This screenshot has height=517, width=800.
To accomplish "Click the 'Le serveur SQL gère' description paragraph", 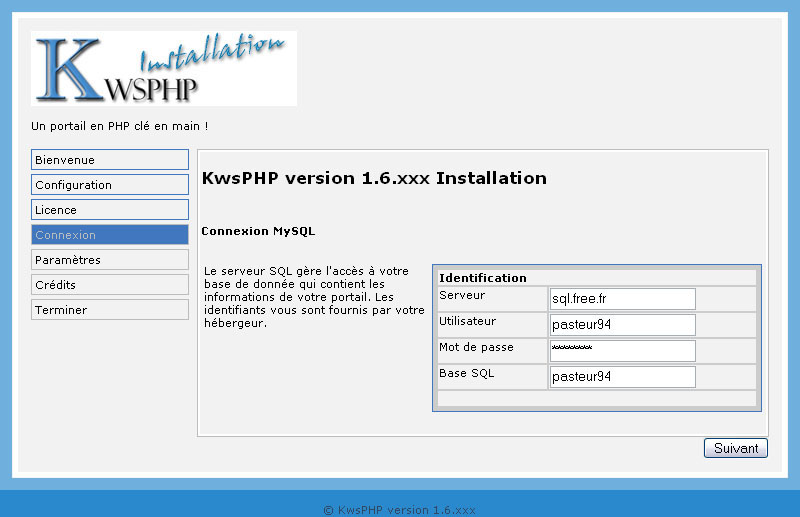I will tap(314, 297).
